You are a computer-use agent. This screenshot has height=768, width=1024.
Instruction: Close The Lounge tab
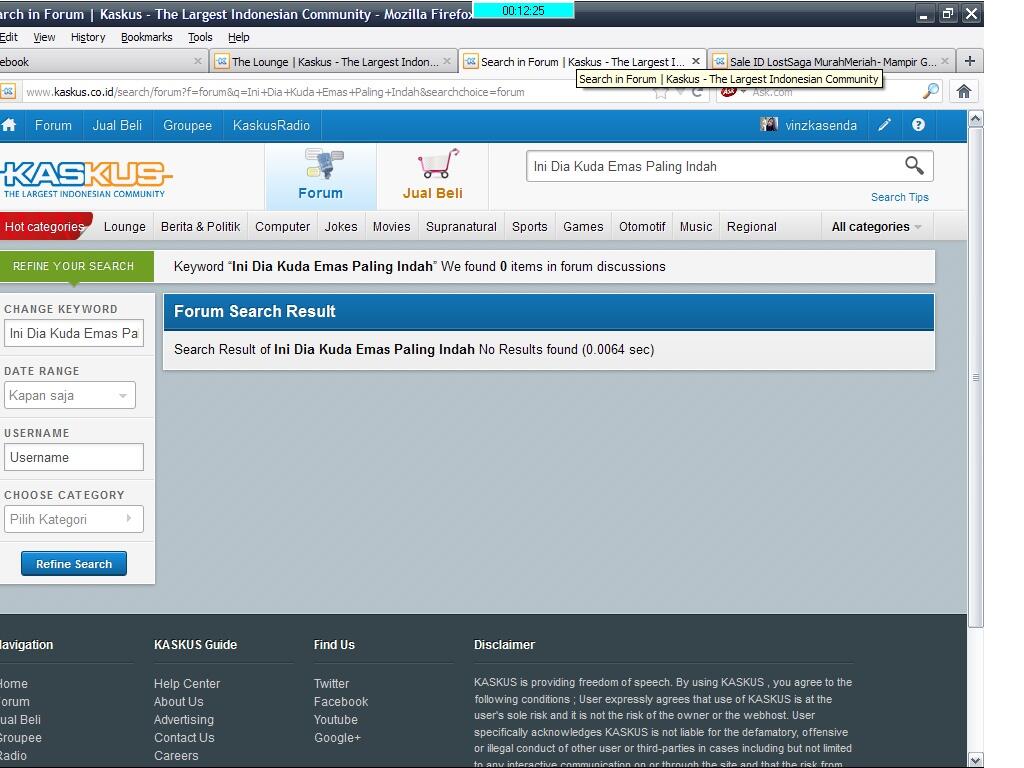click(447, 61)
